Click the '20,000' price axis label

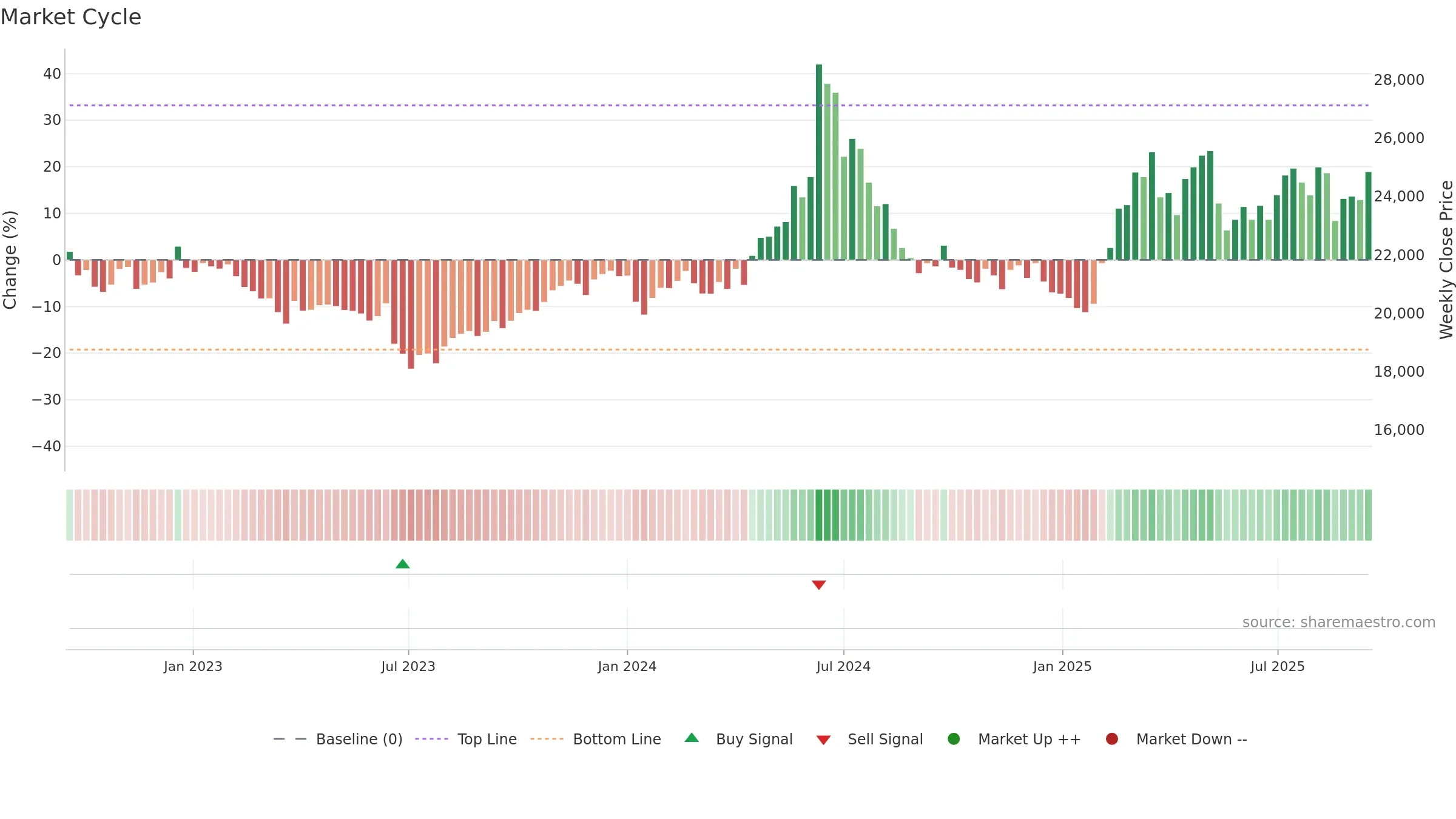(1399, 313)
